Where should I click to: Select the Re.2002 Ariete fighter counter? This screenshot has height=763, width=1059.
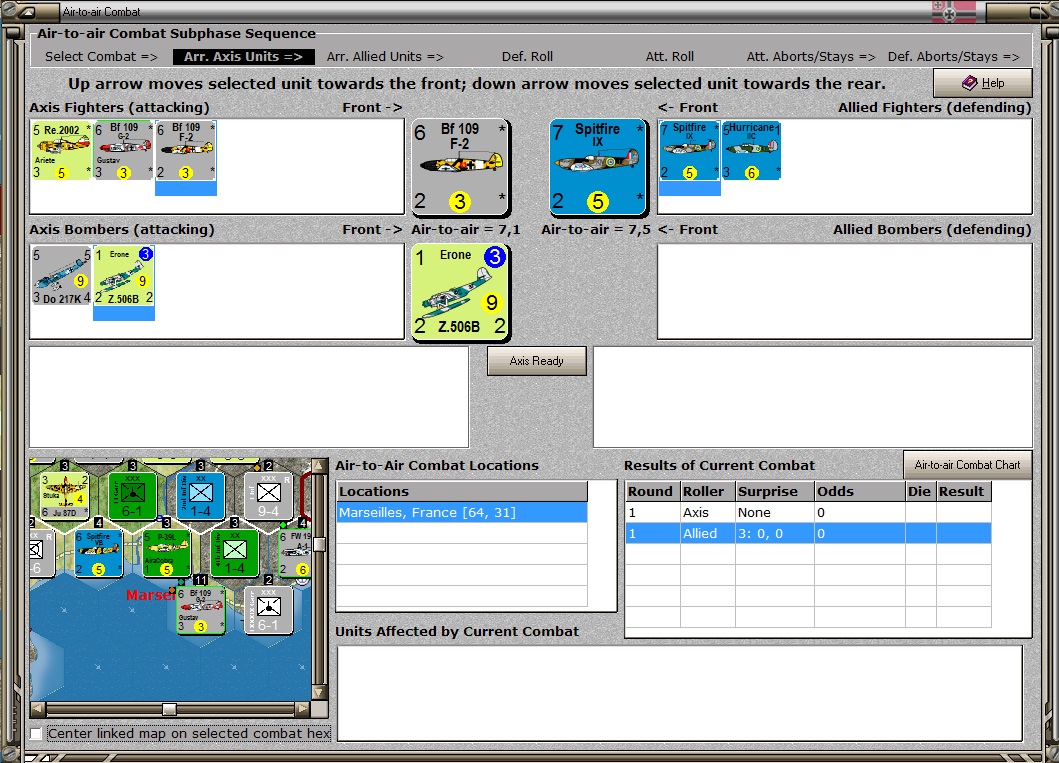61,151
